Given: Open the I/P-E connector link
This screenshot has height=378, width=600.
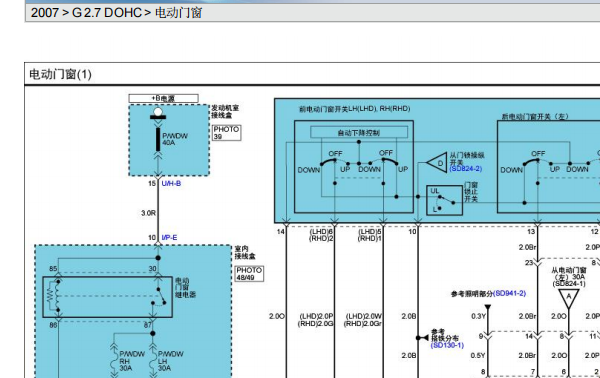Looking at the screenshot, I should pyautogui.click(x=169, y=238).
